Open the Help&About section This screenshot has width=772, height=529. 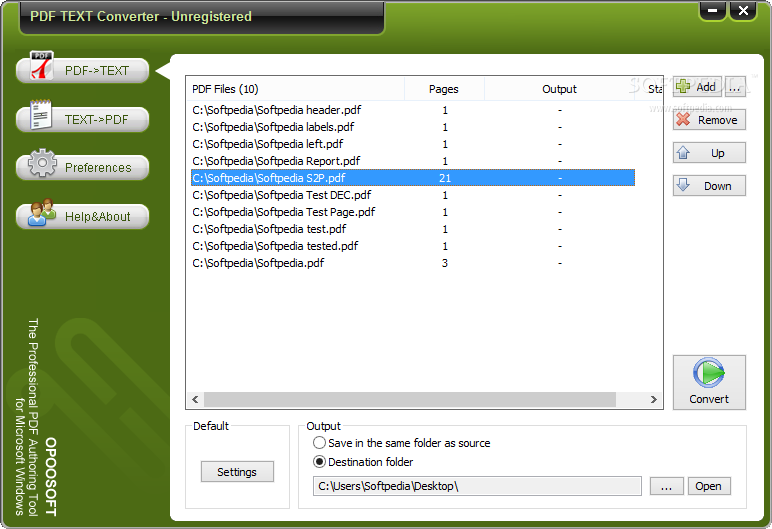[x=83, y=216]
